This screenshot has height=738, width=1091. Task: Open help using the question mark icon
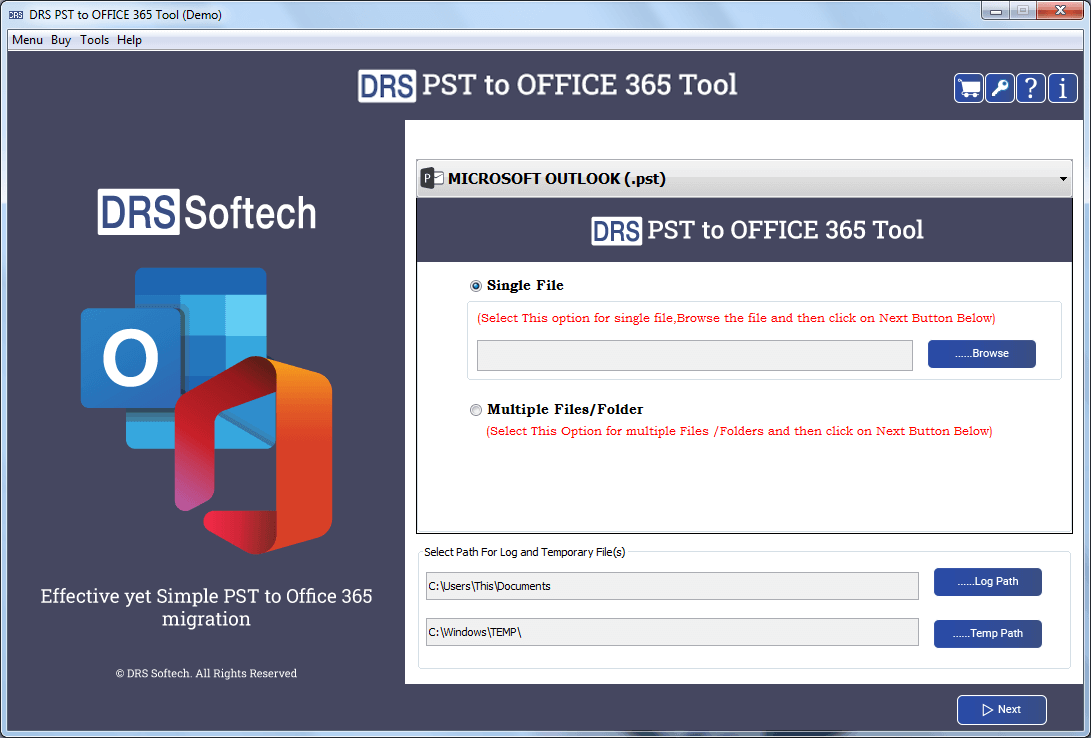pyautogui.click(x=1030, y=88)
